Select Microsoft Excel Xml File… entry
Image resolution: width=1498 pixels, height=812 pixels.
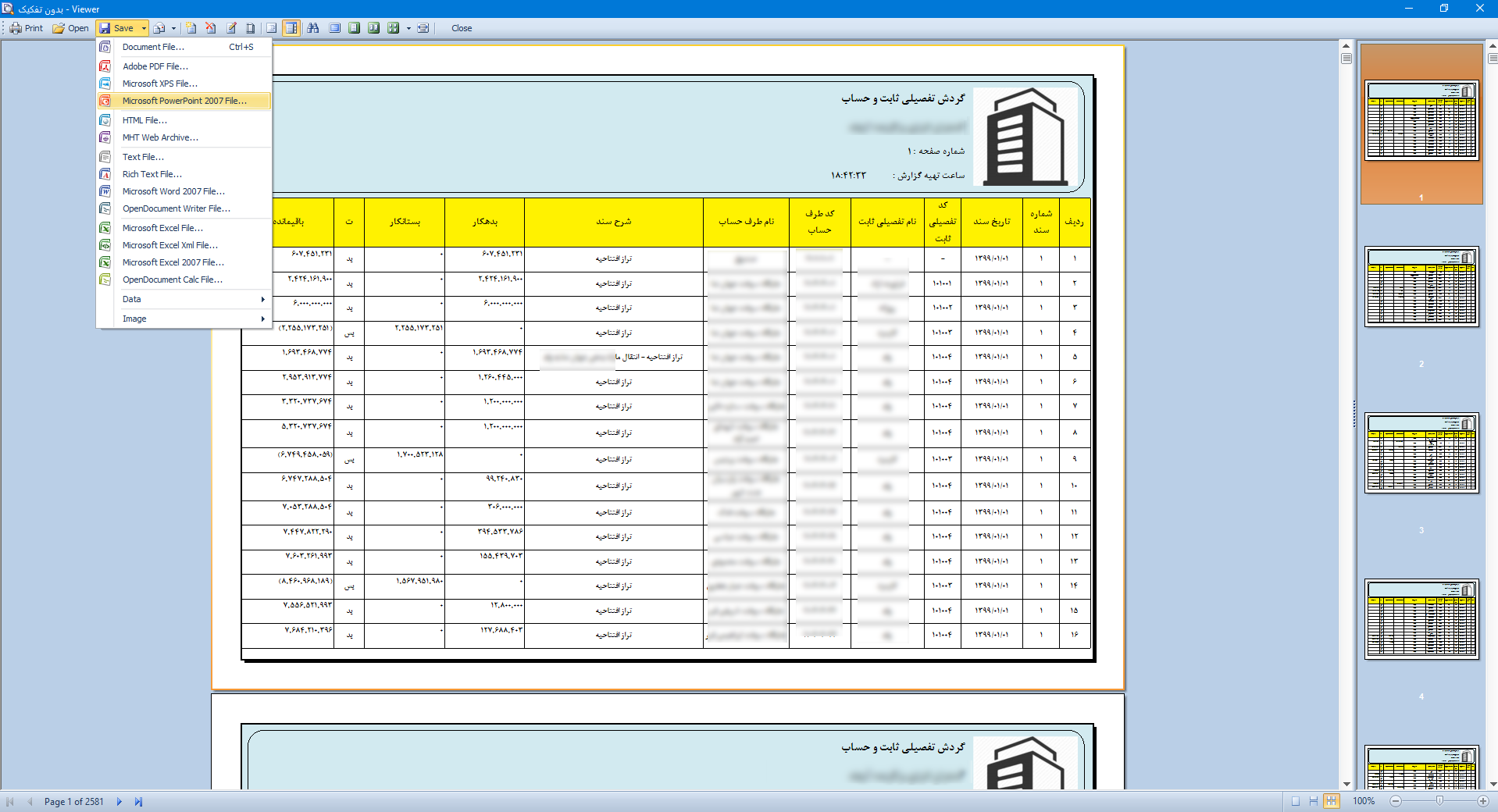click(x=184, y=245)
